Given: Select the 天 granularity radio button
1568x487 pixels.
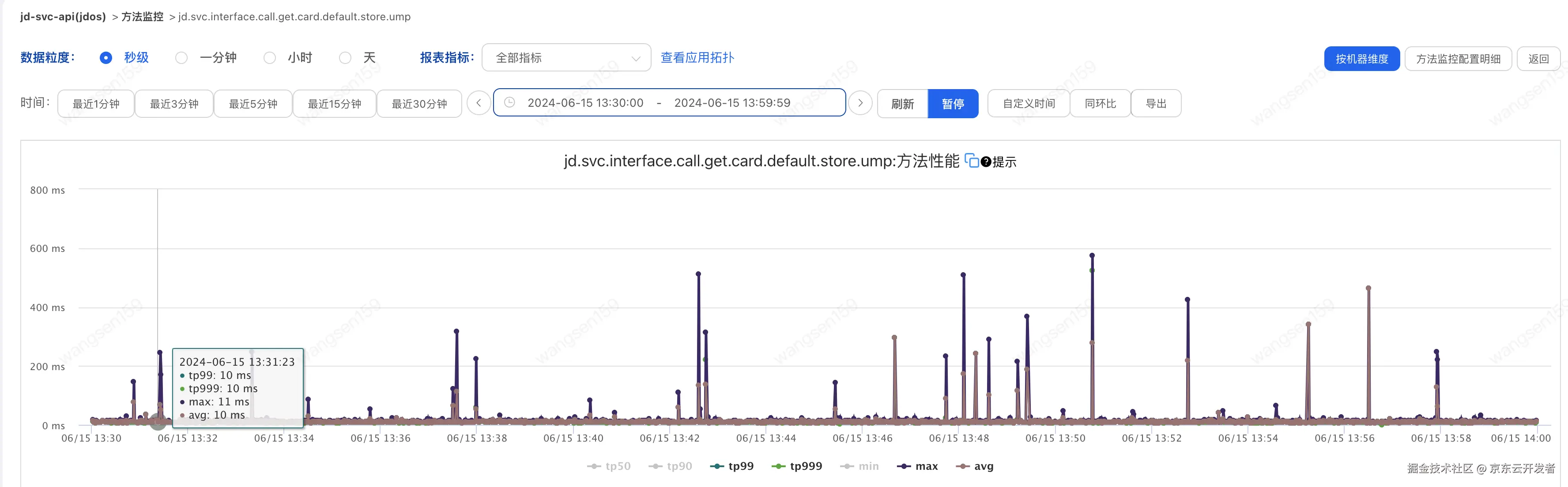Looking at the screenshot, I should [x=345, y=58].
